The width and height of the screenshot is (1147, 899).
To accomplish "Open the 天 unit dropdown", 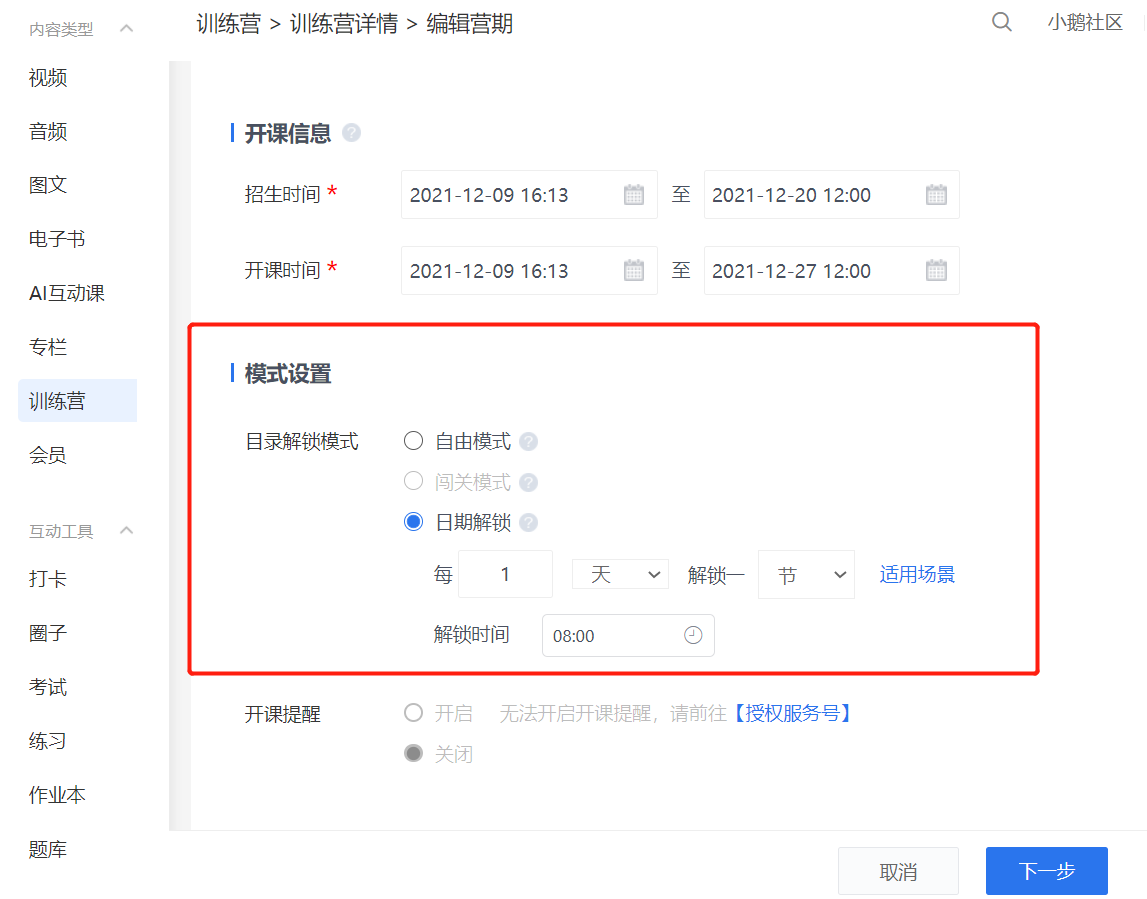I will (x=620, y=574).
